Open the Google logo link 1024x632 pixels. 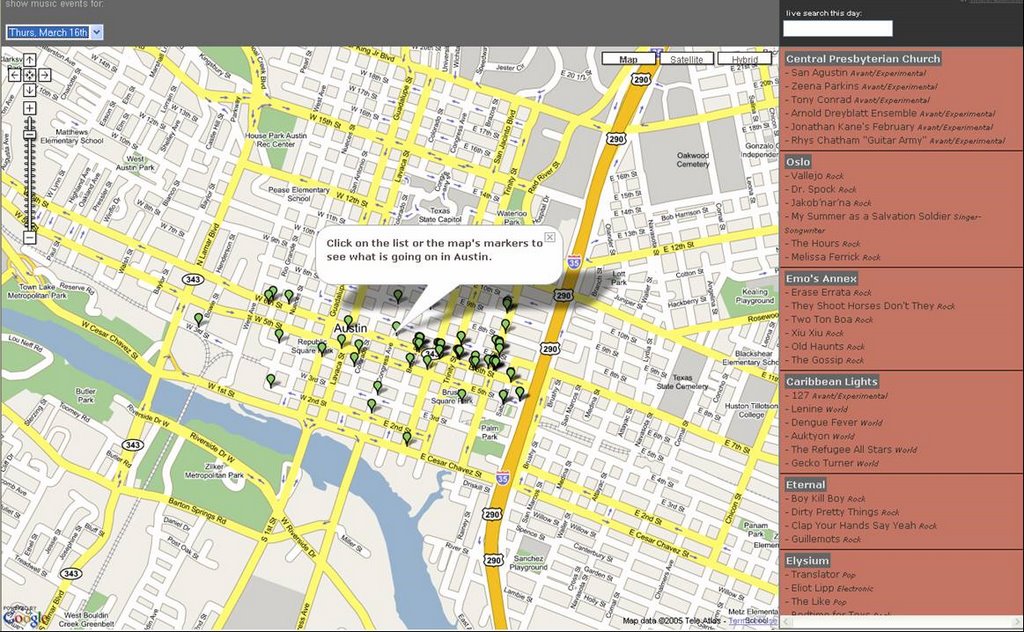coord(25,618)
